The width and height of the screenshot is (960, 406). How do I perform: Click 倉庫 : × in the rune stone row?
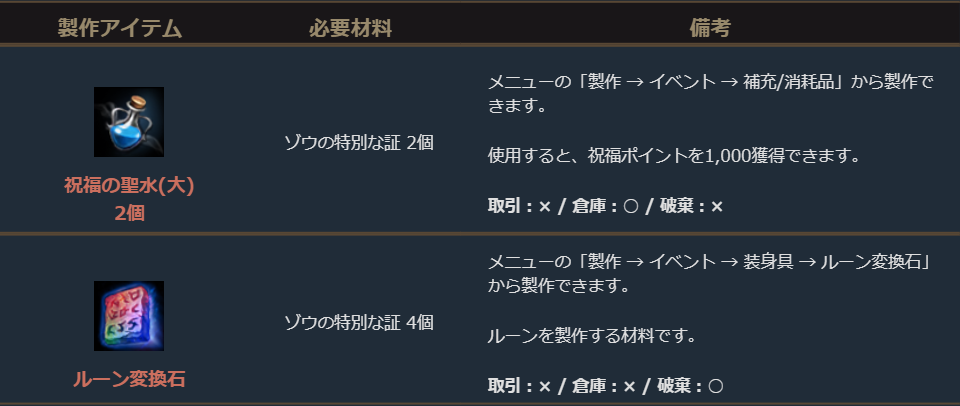pos(605,385)
